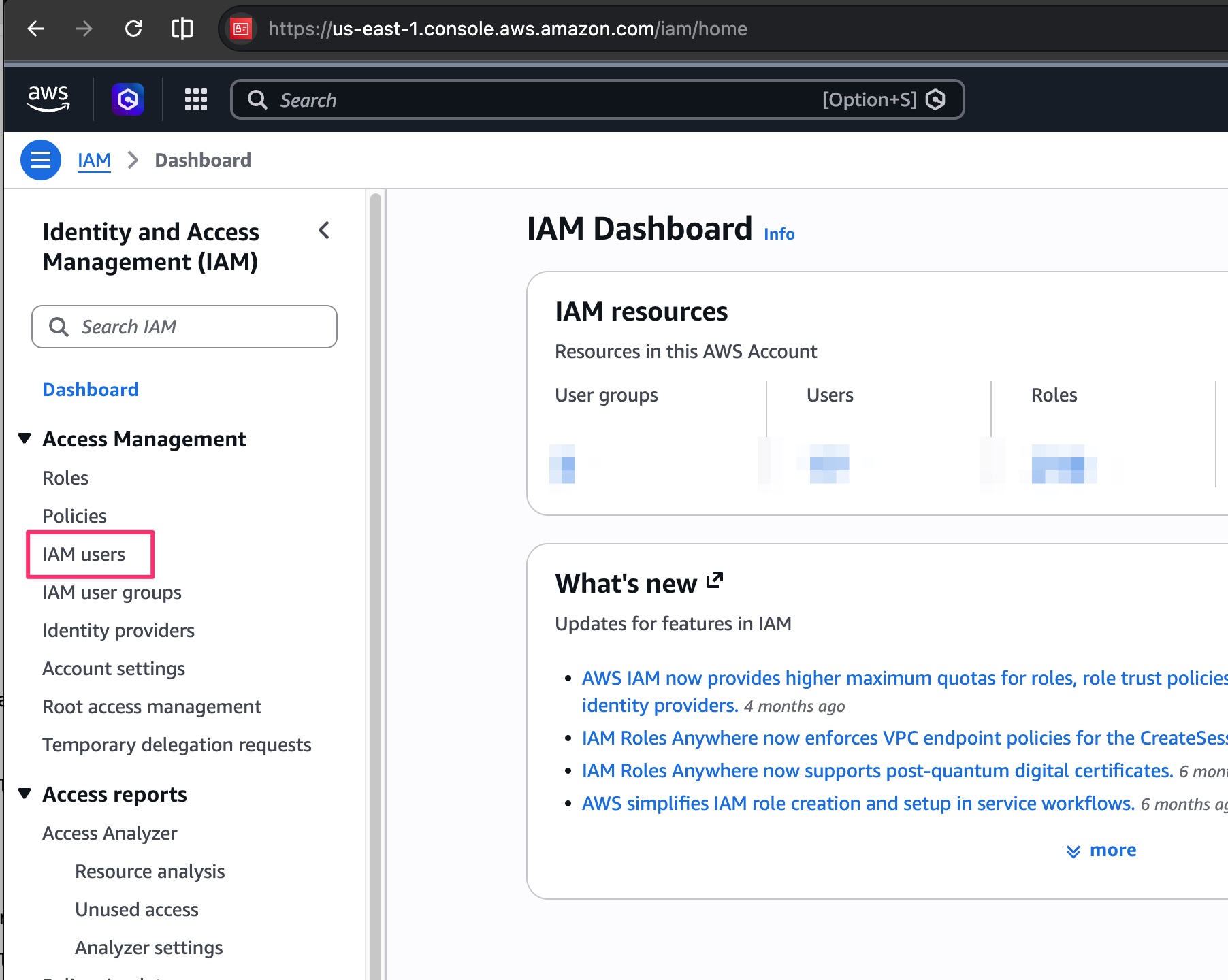1228x980 pixels.
Task: Open the purple hexagon assistant icon
Action: point(128,99)
